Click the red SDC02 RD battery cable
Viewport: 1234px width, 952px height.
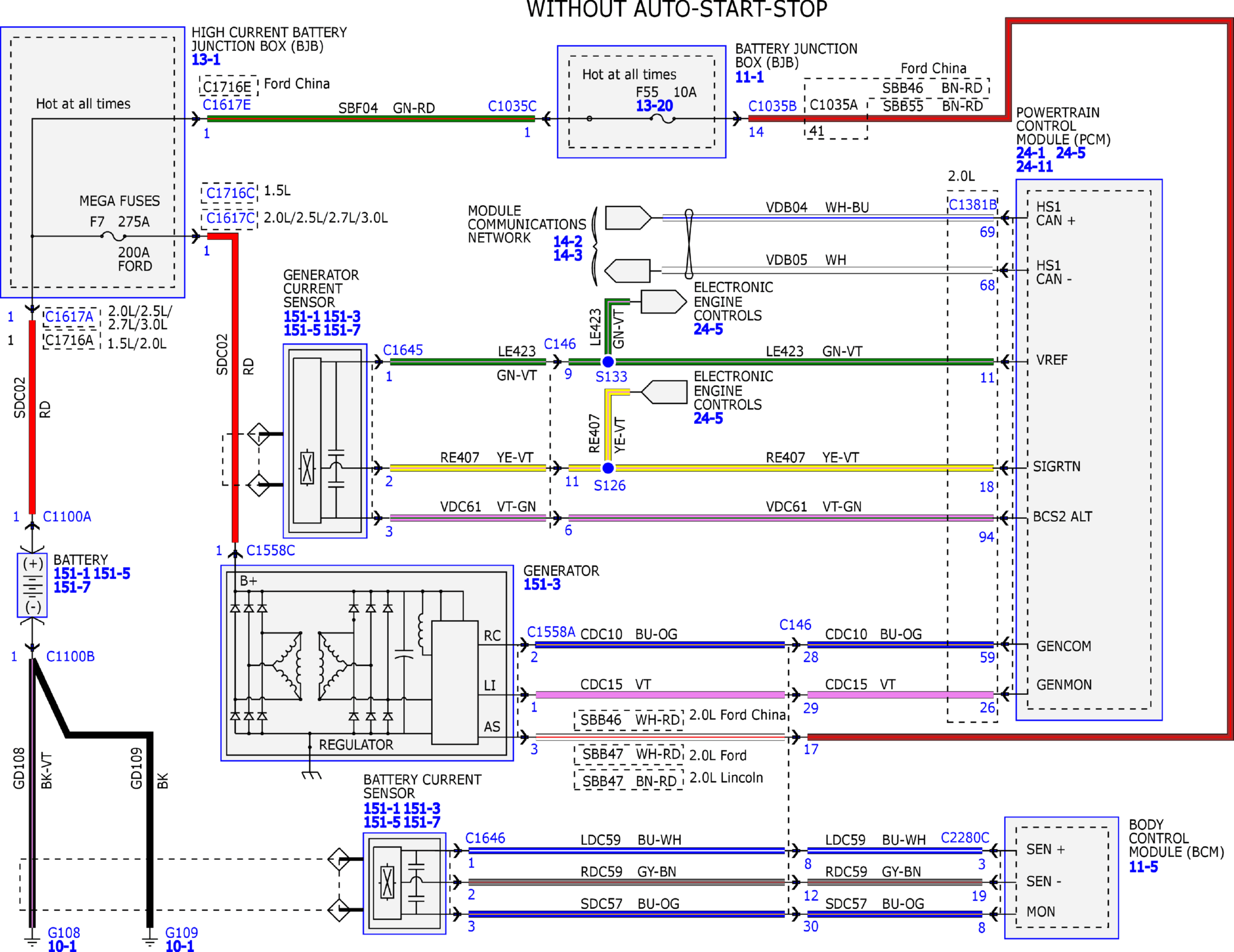point(32,417)
